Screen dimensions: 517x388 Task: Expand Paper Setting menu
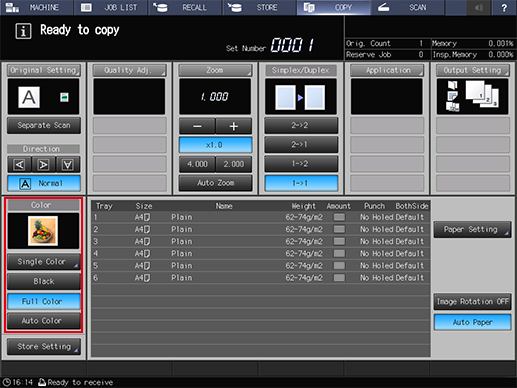[472, 229]
